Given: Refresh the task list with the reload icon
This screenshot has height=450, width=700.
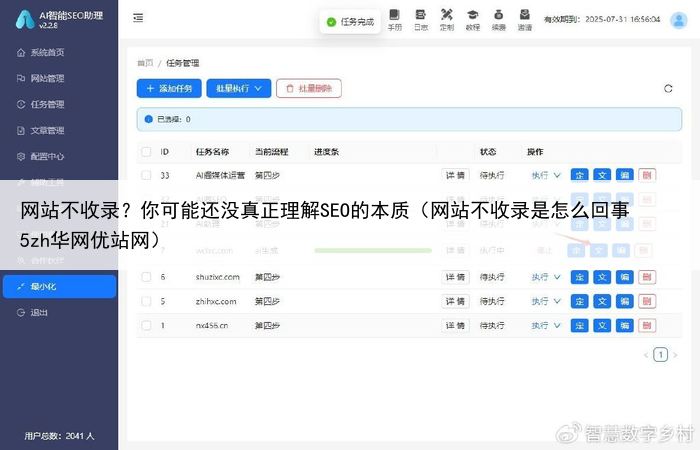Looking at the screenshot, I should click(668, 89).
